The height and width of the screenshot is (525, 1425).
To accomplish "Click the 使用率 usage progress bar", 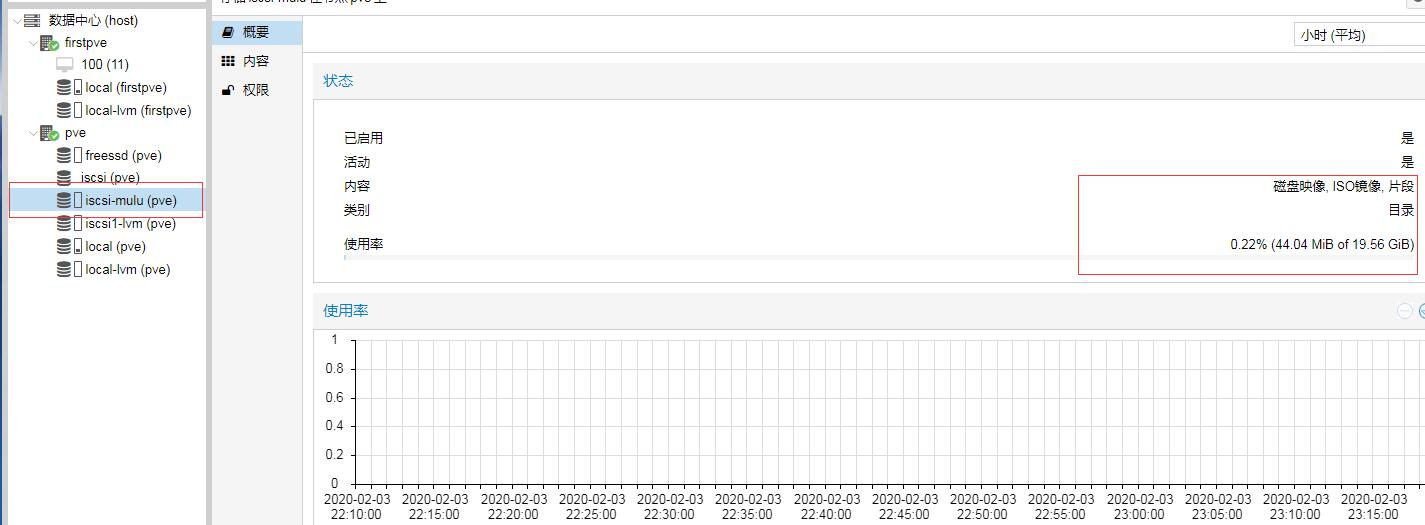I will pos(878,258).
